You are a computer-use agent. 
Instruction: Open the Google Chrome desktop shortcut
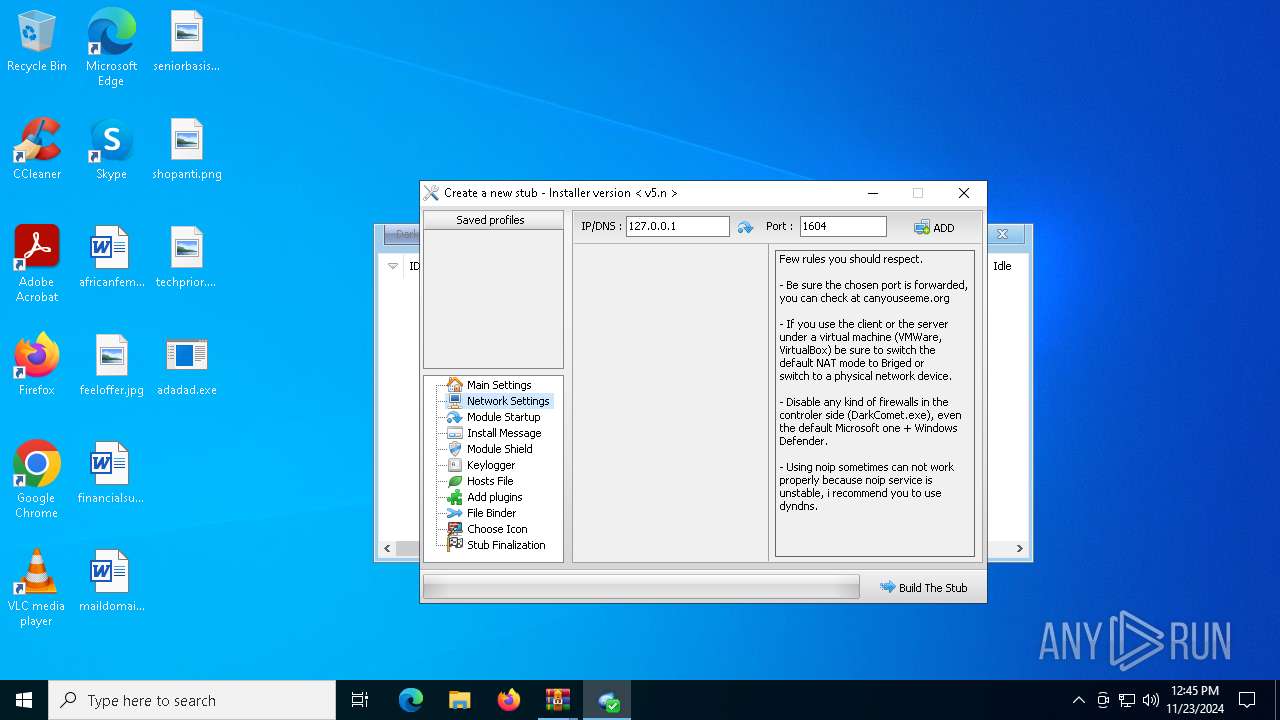coord(37,479)
